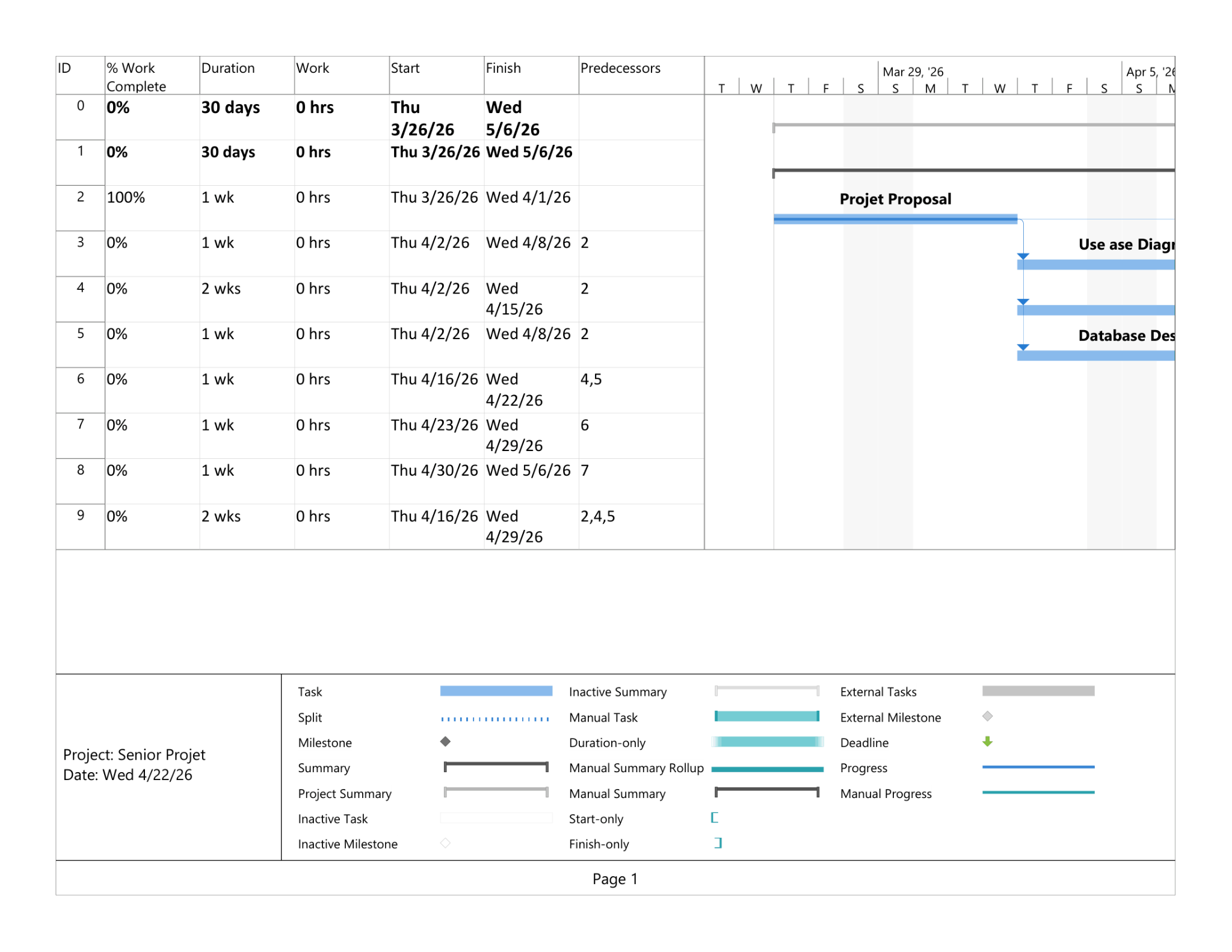Click the Task blue bar legend swatch

point(496,691)
